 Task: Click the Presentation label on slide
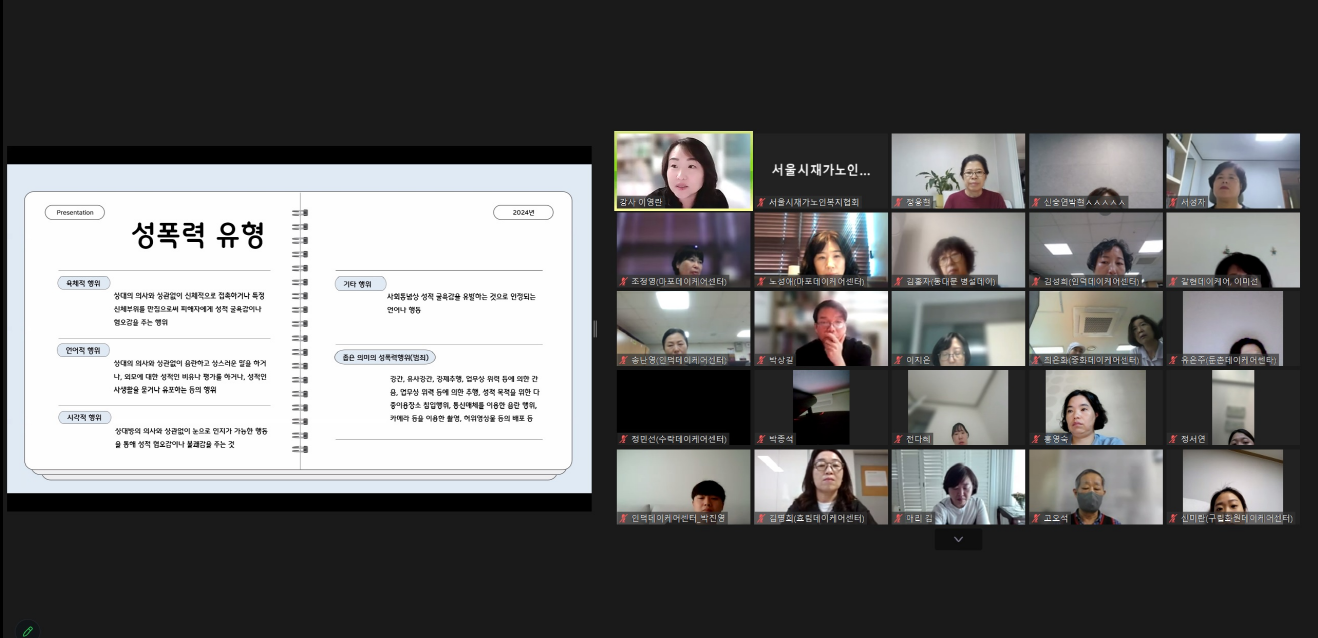pos(75,212)
